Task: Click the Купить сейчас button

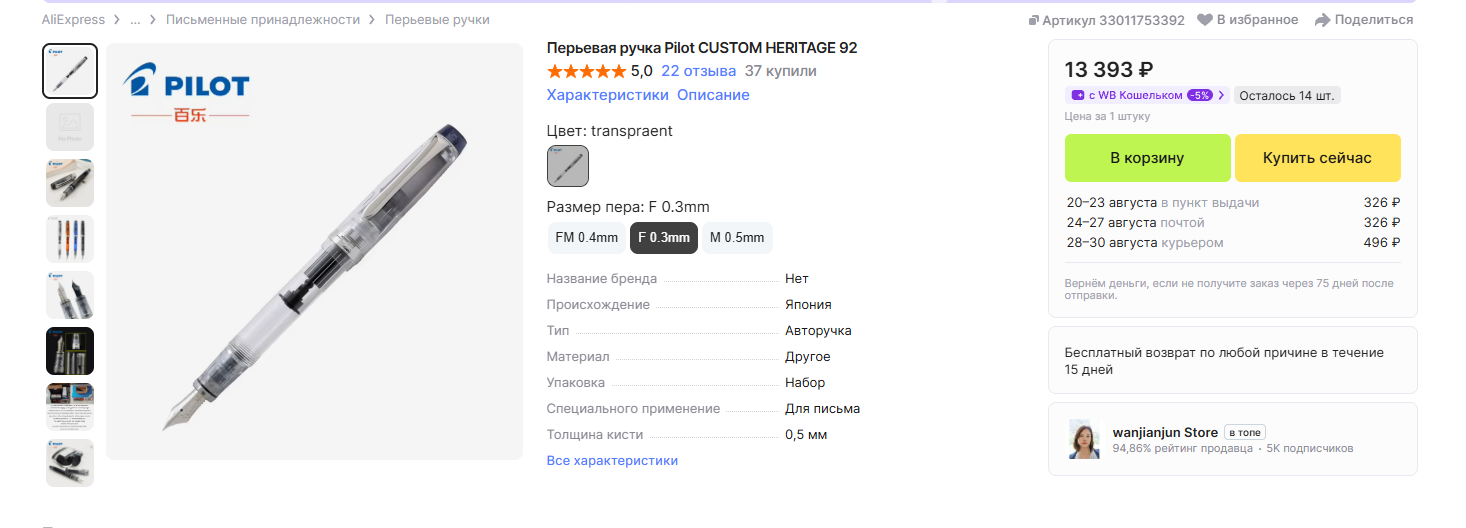Action: tap(1317, 158)
